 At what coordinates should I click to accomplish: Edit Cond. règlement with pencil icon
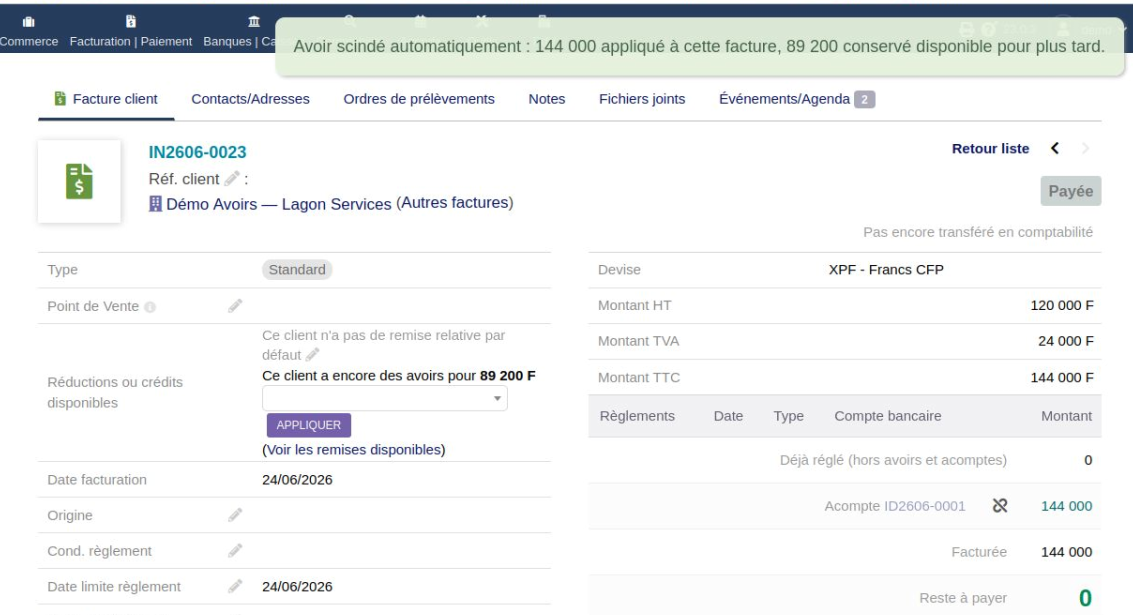click(235, 551)
